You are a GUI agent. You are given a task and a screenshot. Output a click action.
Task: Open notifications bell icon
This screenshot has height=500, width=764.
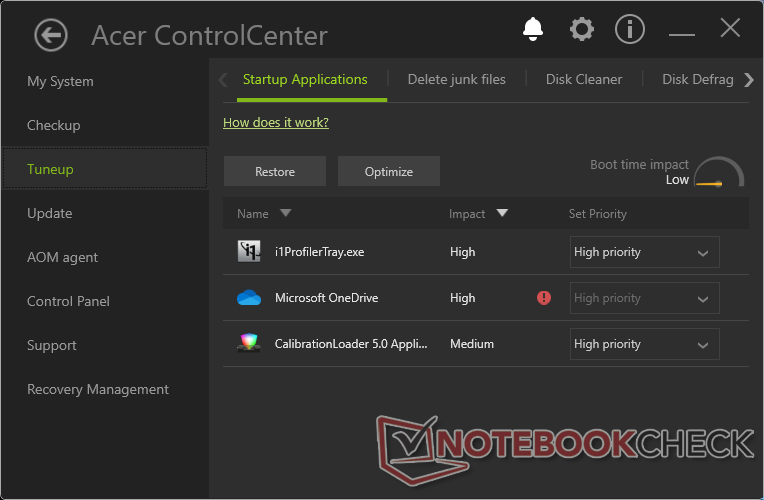533,29
